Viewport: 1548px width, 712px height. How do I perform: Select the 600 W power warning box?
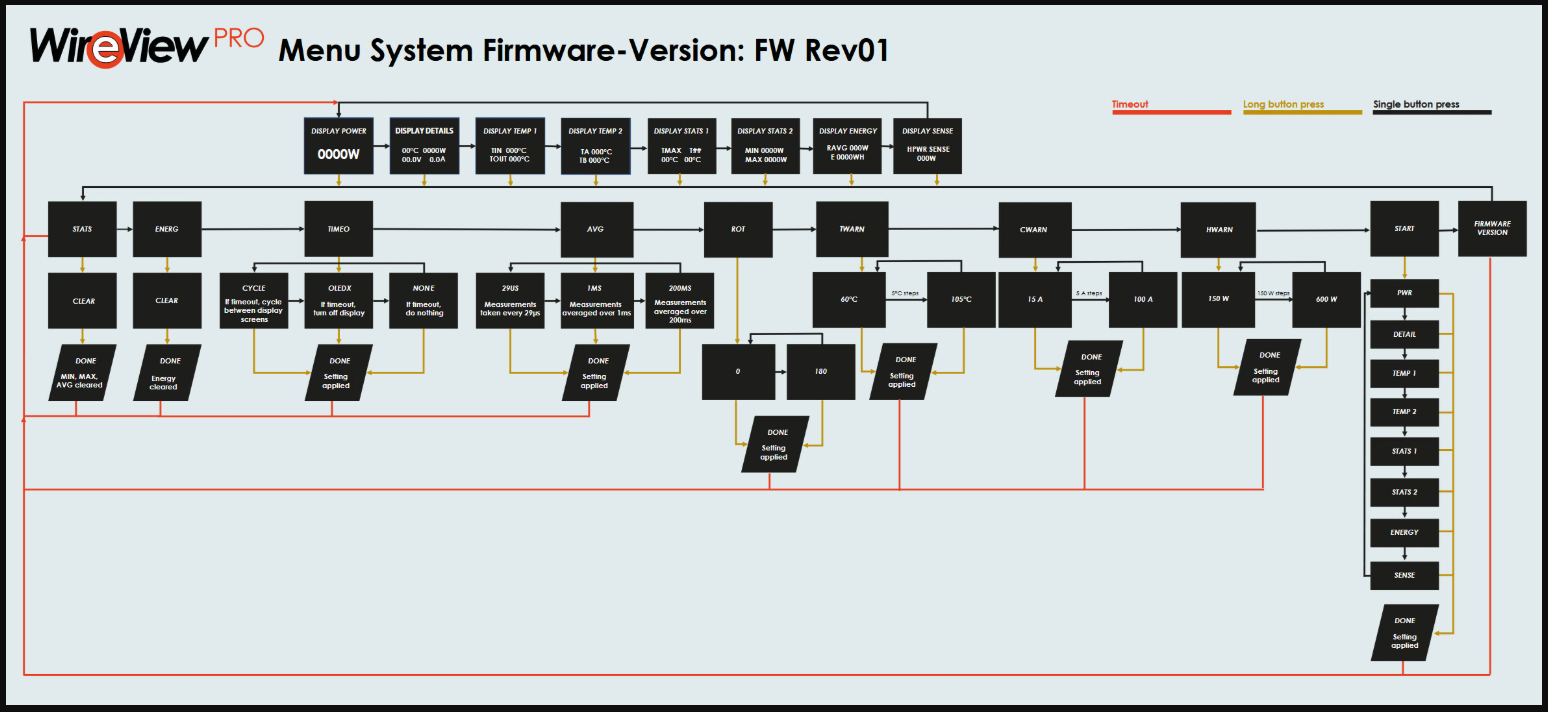[1327, 299]
